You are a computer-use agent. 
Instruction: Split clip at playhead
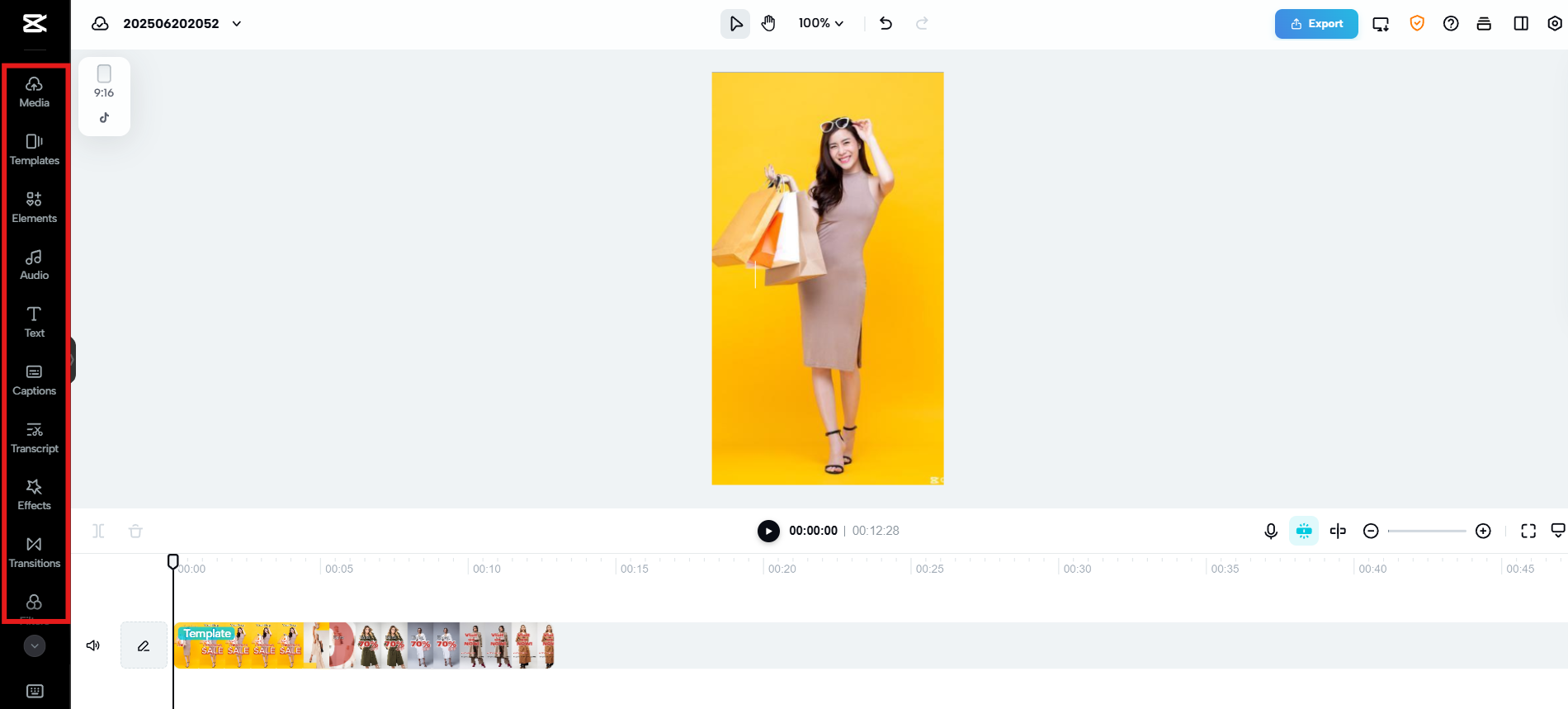pyautogui.click(x=98, y=531)
